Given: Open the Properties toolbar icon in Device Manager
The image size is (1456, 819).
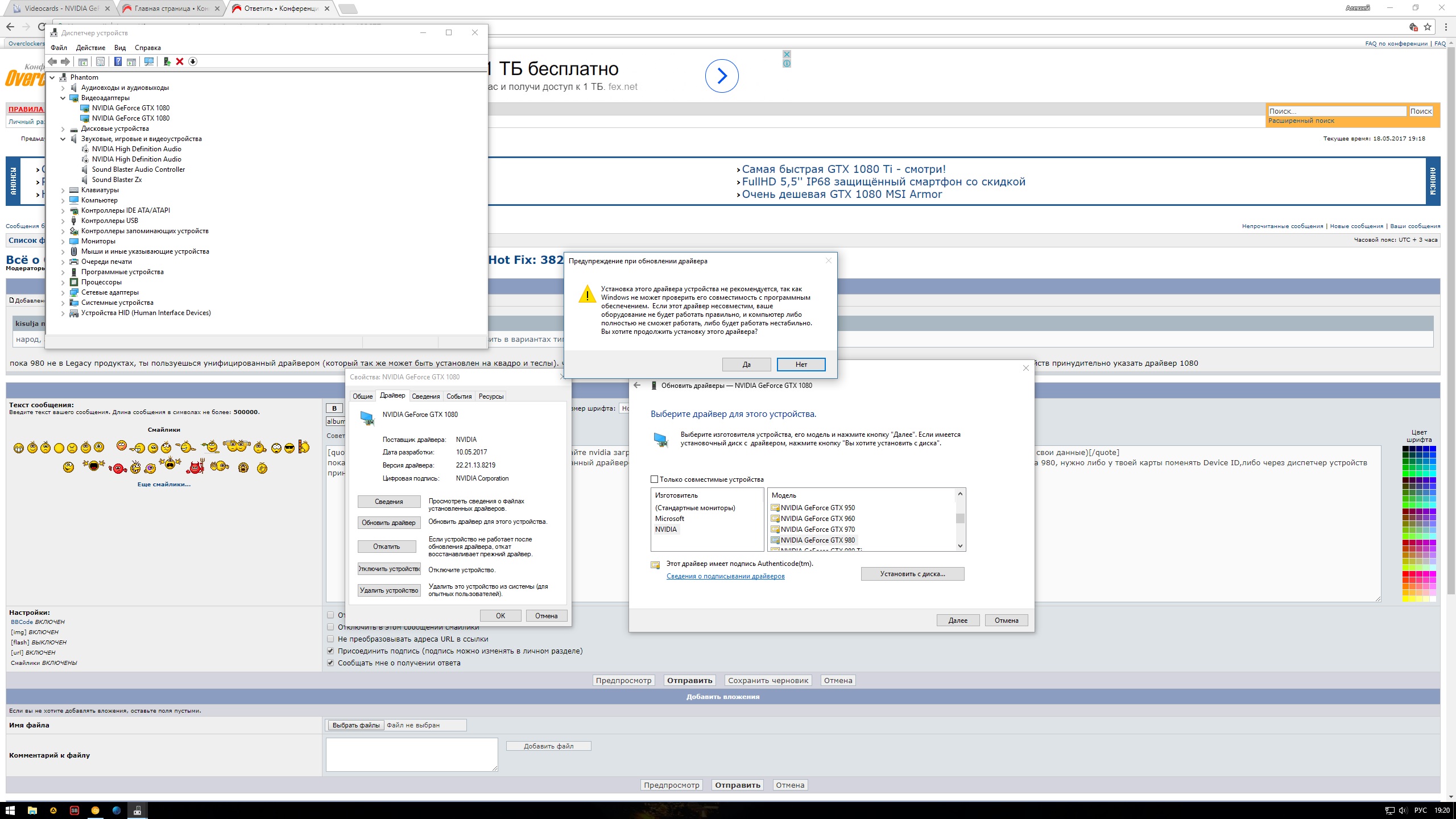Looking at the screenshot, I should [x=100, y=61].
